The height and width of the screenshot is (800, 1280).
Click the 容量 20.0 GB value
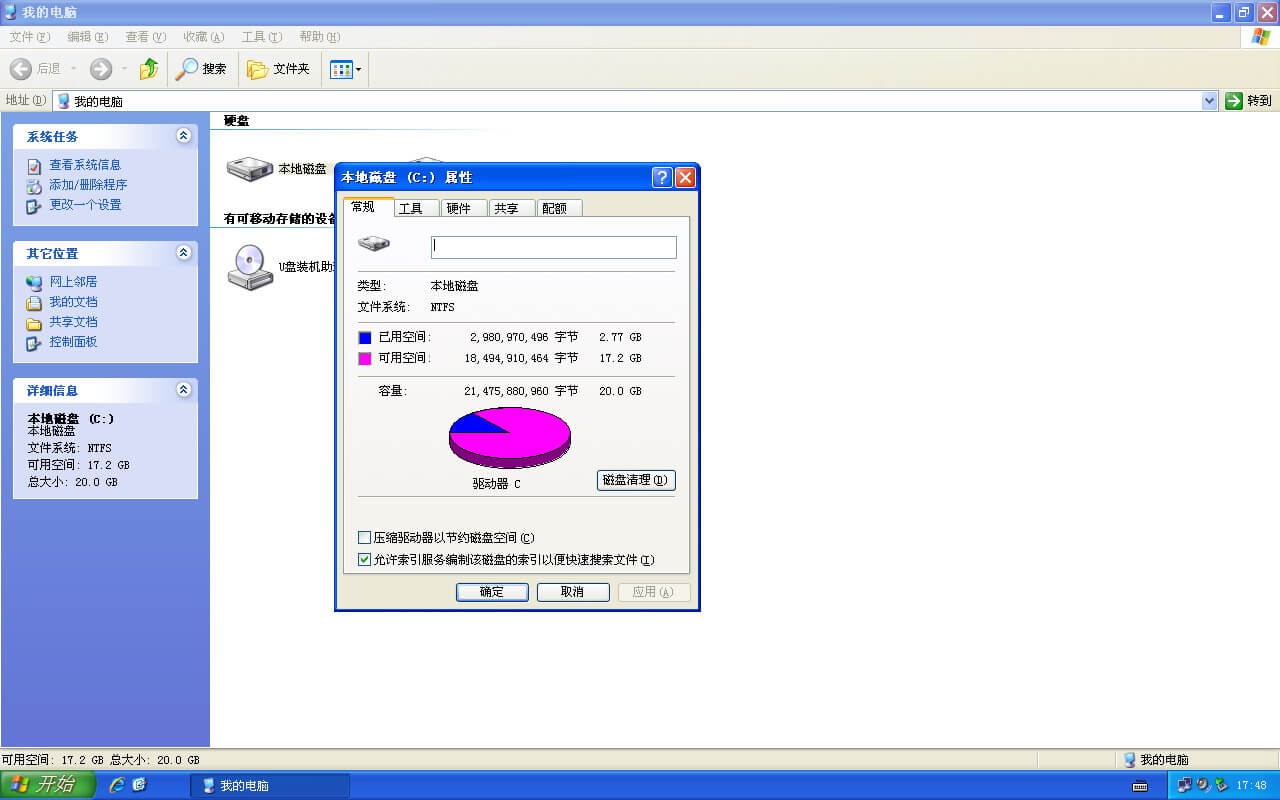click(x=620, y=391)
